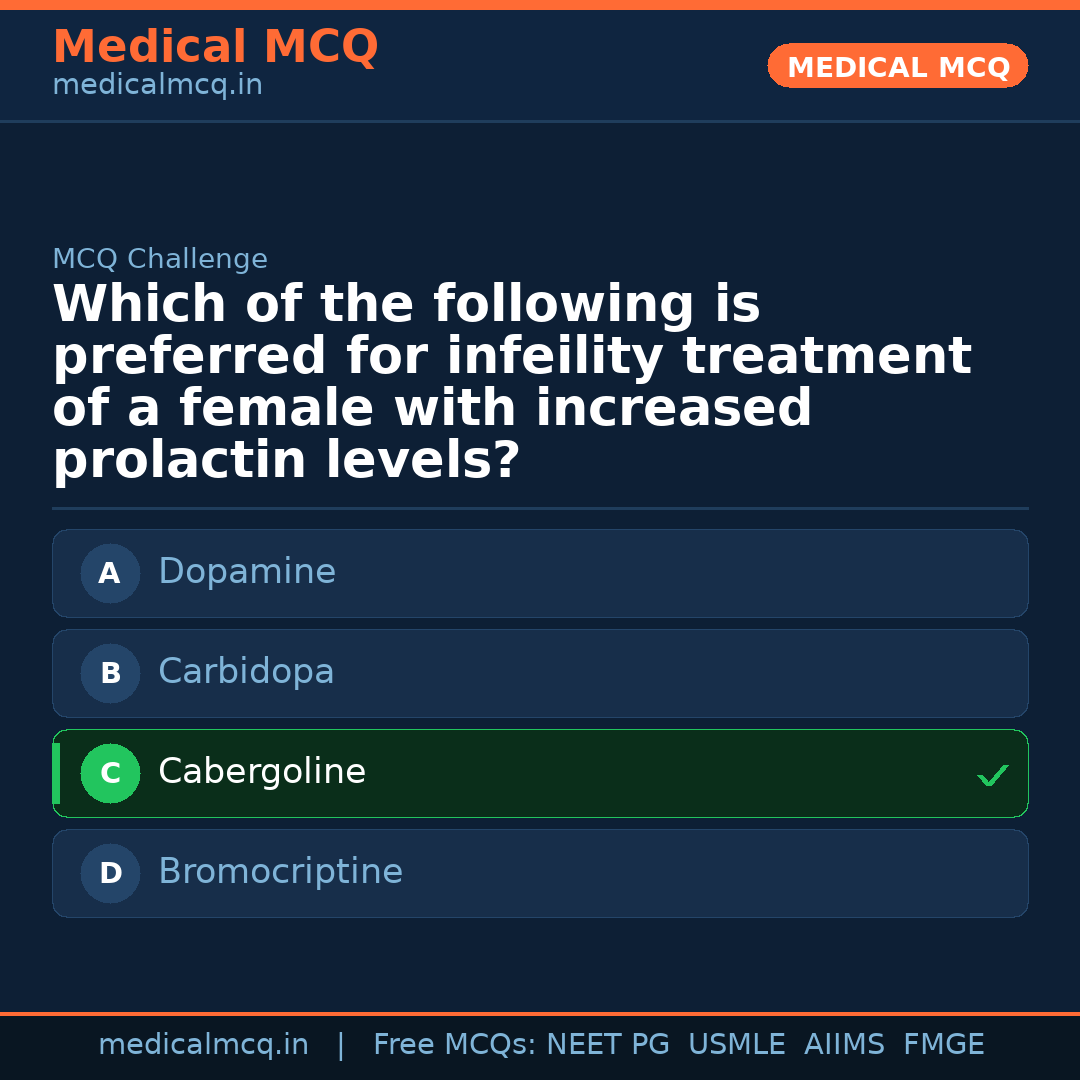Switch to the USMLE section
This screenshot has width=1080, height=1080.
(x=737, y=1043)
